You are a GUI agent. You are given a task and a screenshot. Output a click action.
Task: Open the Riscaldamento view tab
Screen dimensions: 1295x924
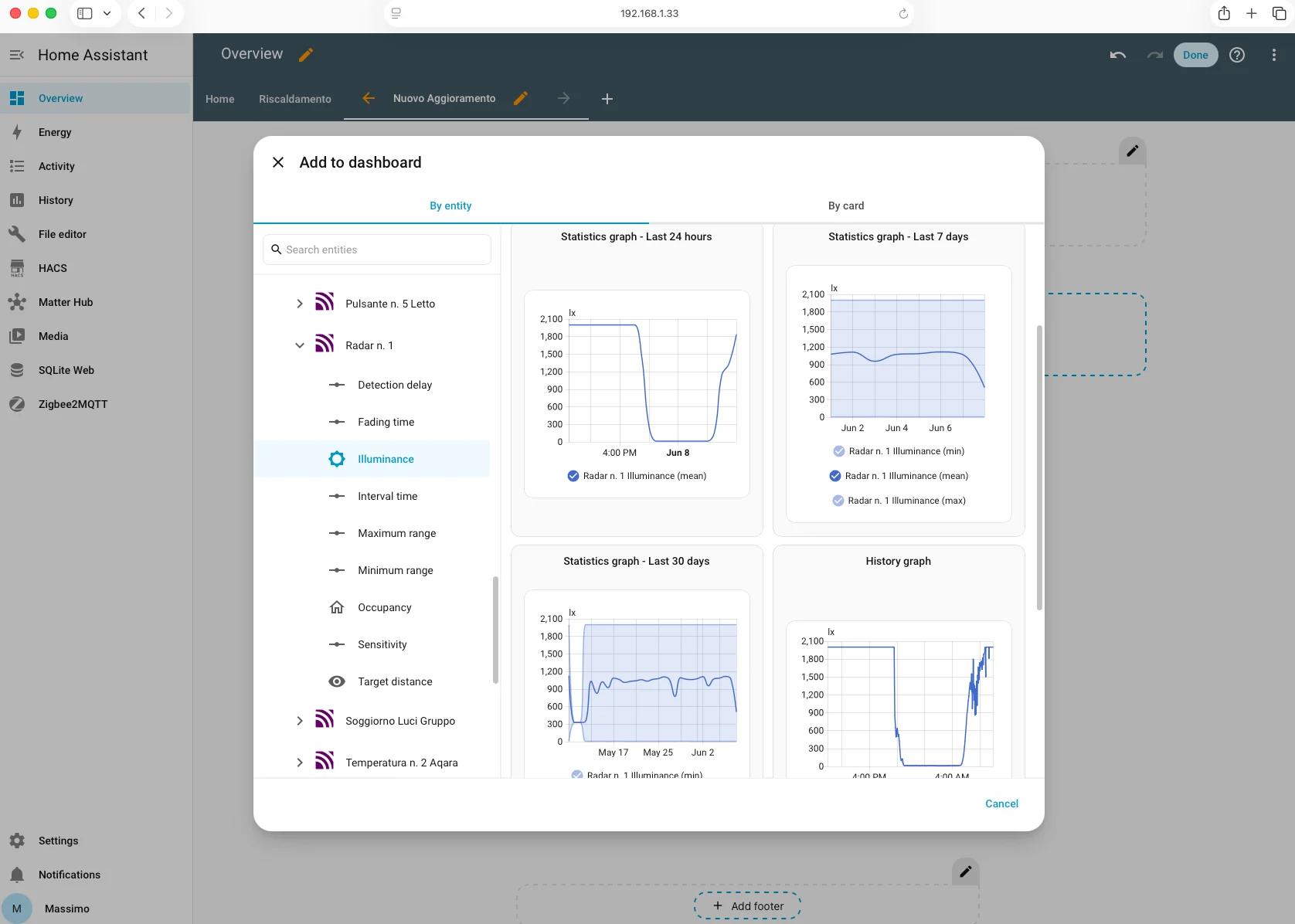(x=295, y=99)
